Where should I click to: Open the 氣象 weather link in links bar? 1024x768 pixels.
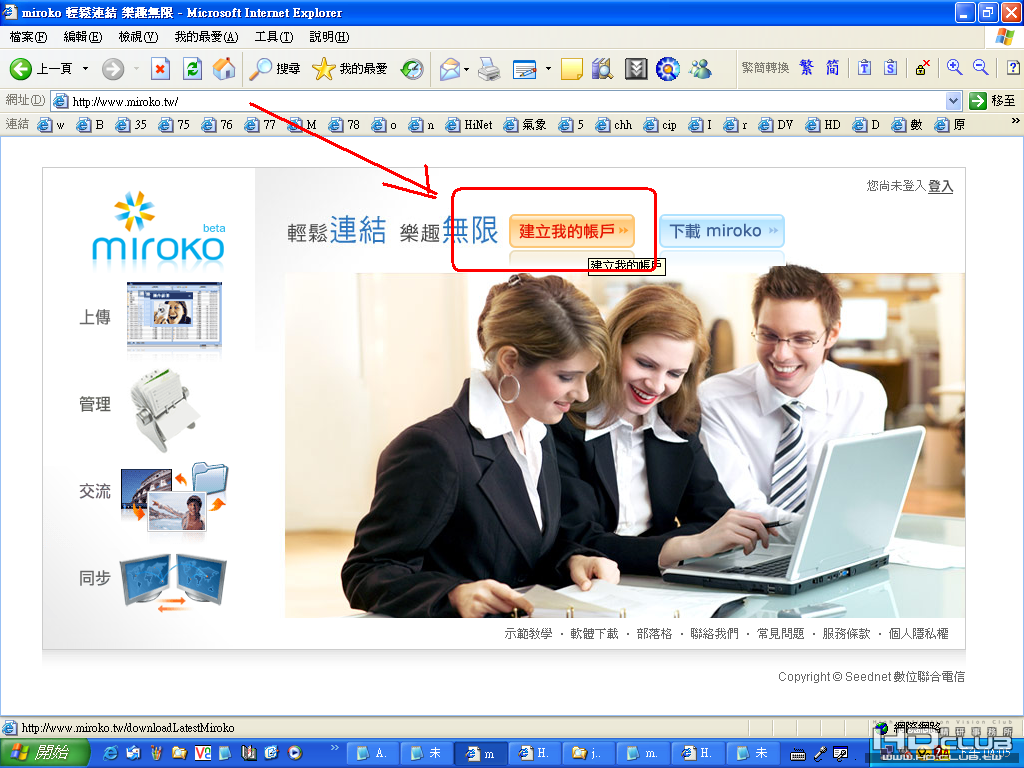[x=525, y=125]
